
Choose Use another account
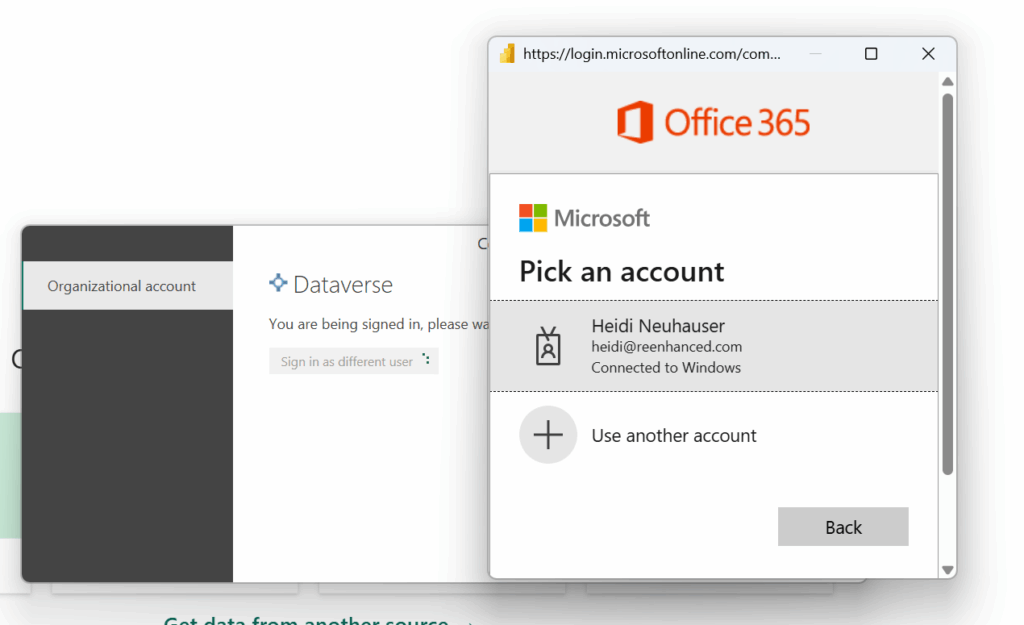(714, 435)
